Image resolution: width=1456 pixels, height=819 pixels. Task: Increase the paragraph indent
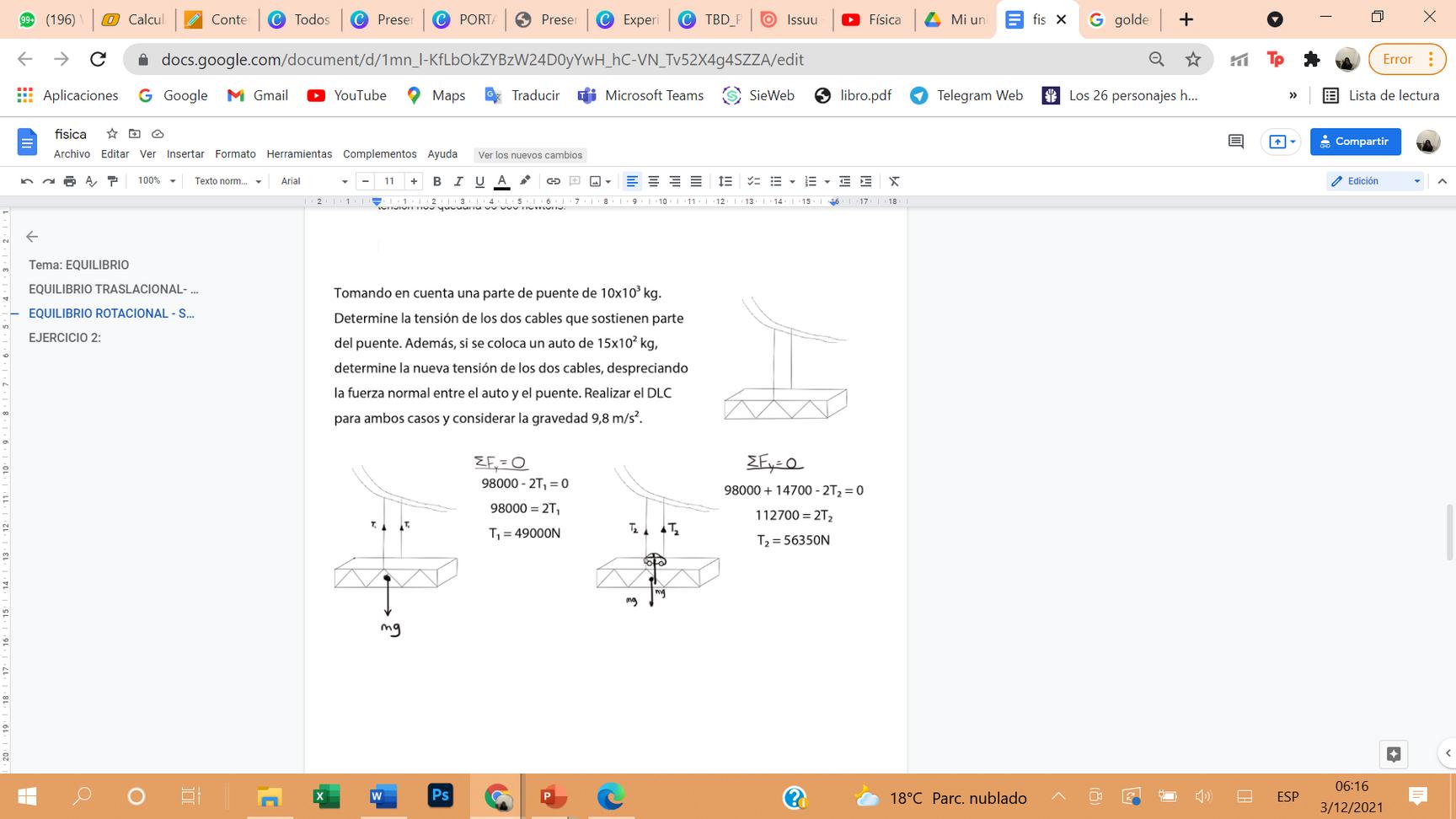pos(866,181)
